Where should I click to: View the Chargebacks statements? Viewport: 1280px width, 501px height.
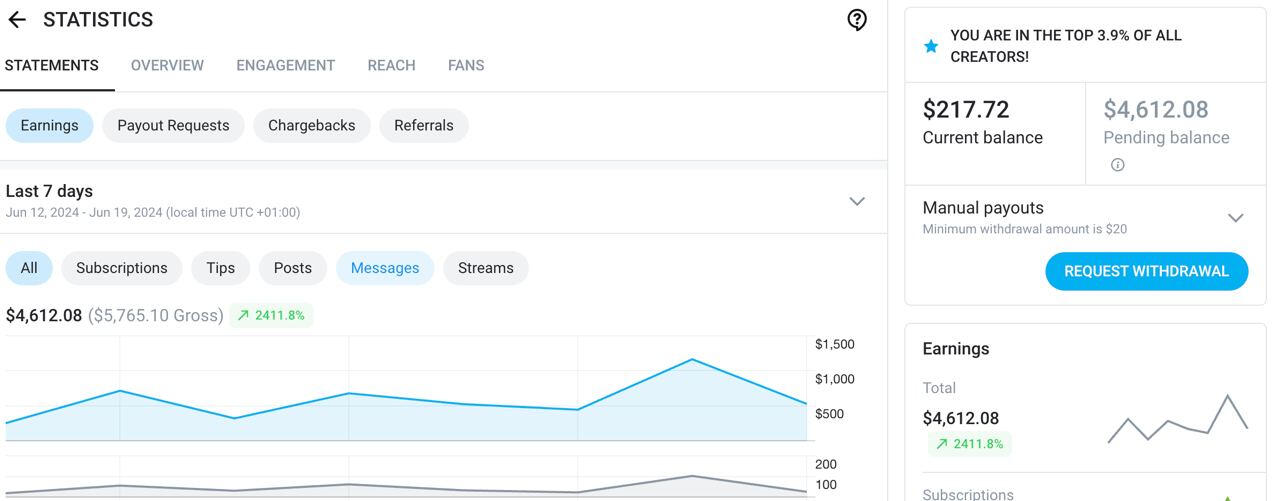[311, 126]
